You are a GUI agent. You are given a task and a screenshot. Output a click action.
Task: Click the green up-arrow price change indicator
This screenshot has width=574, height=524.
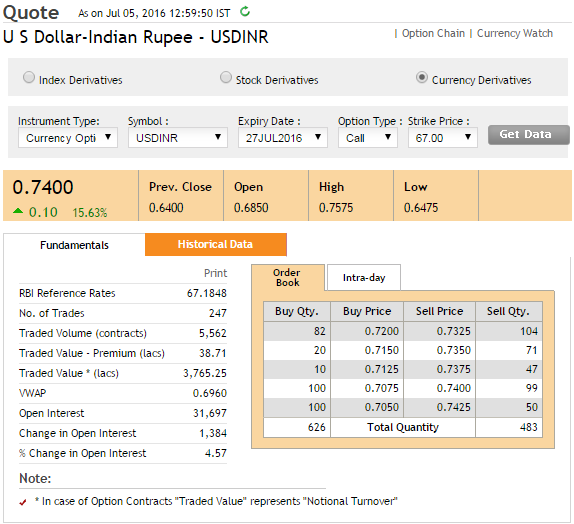[18, 211]
